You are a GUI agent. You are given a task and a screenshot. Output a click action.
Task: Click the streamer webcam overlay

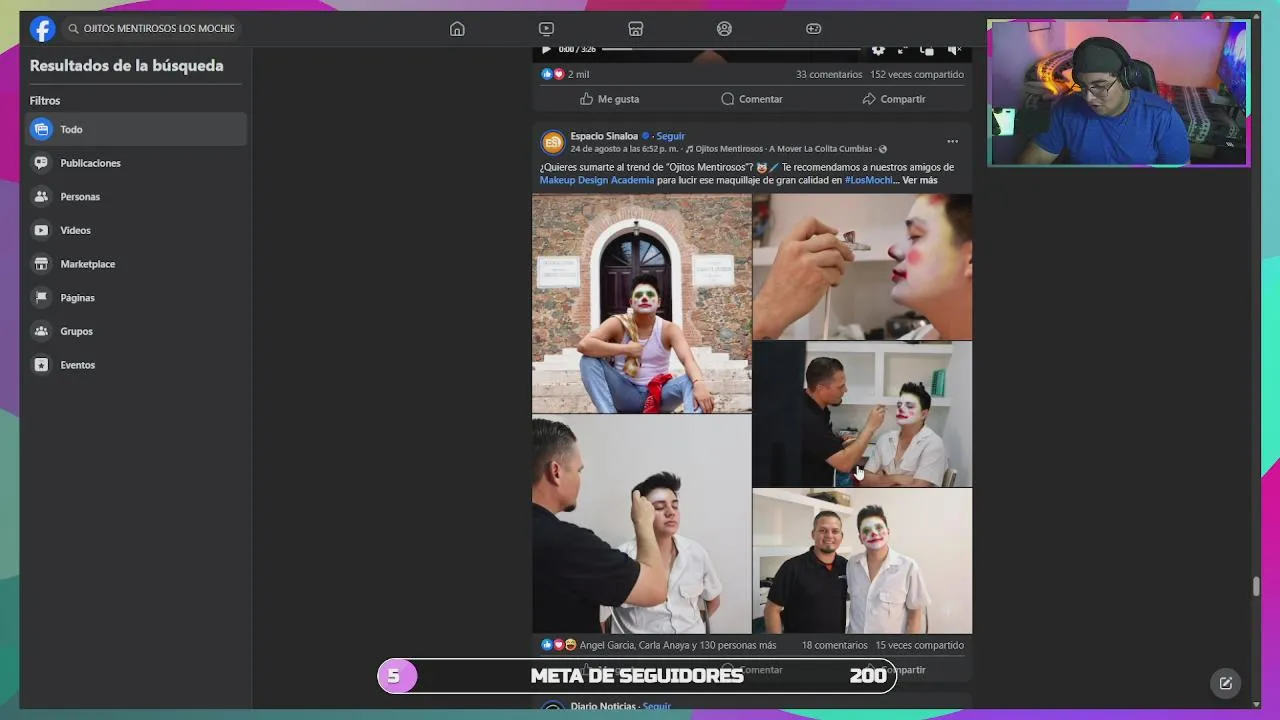click(x=1118, y=93)
